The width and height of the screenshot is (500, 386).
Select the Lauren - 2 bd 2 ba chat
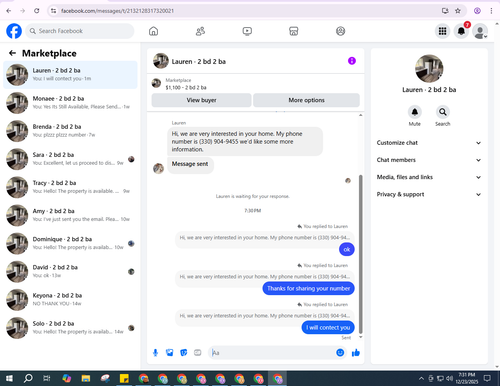point(70,75)
